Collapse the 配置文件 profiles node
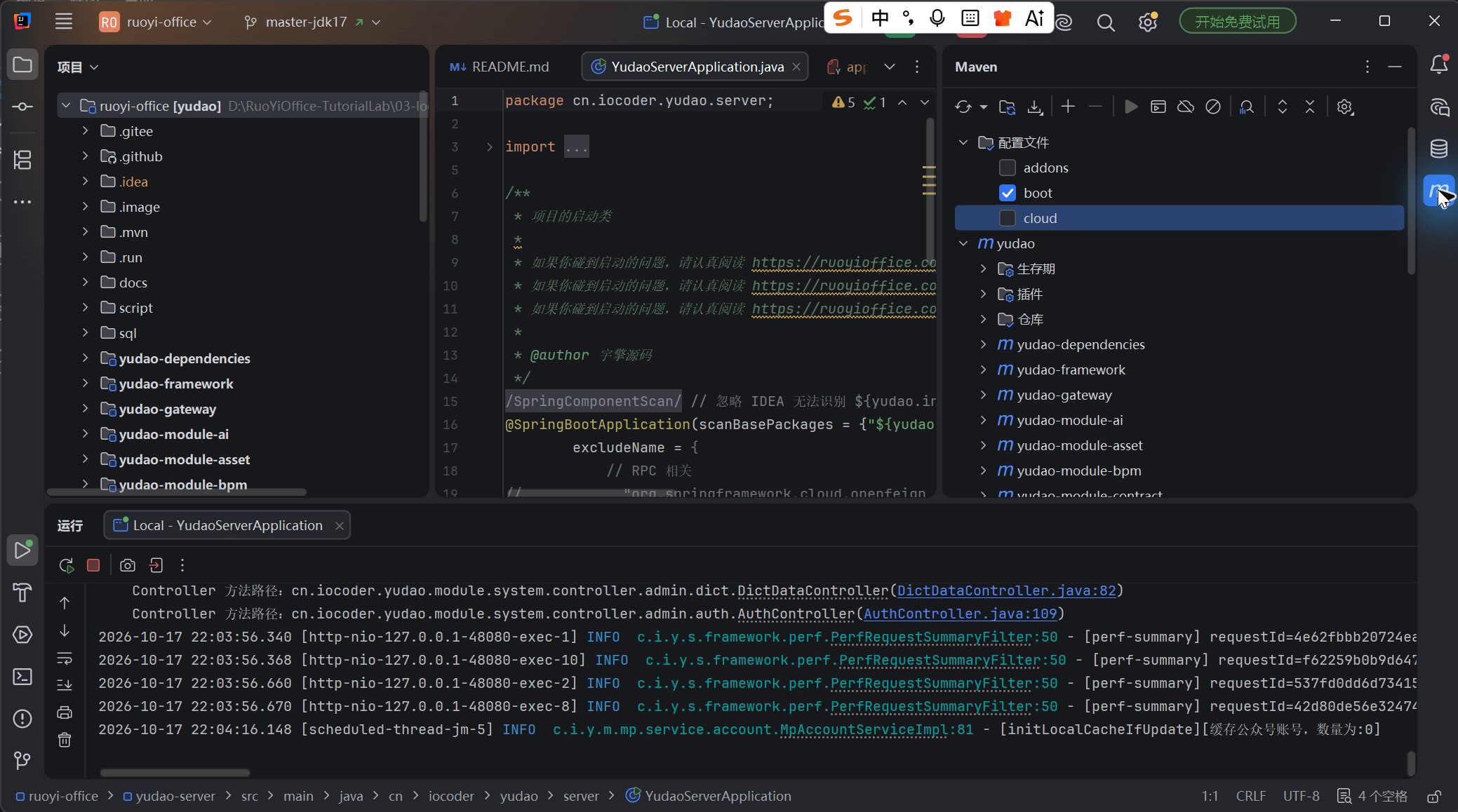This screenshot has height=812, width=1458. [963, 142]
